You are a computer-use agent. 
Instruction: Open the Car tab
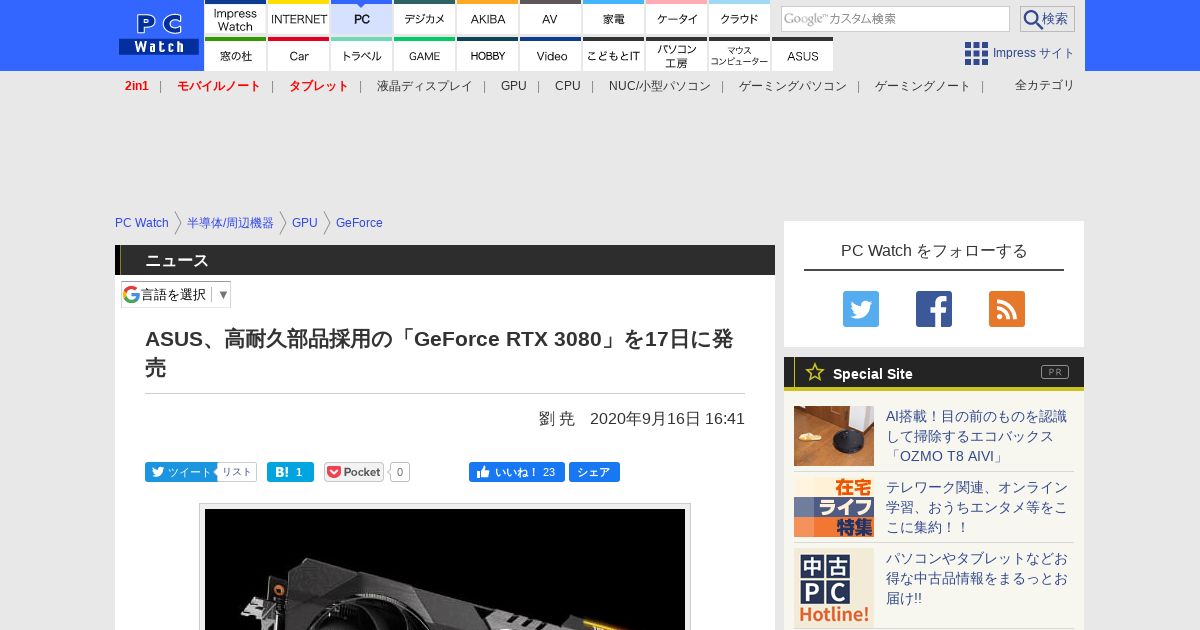pos(298,55)
